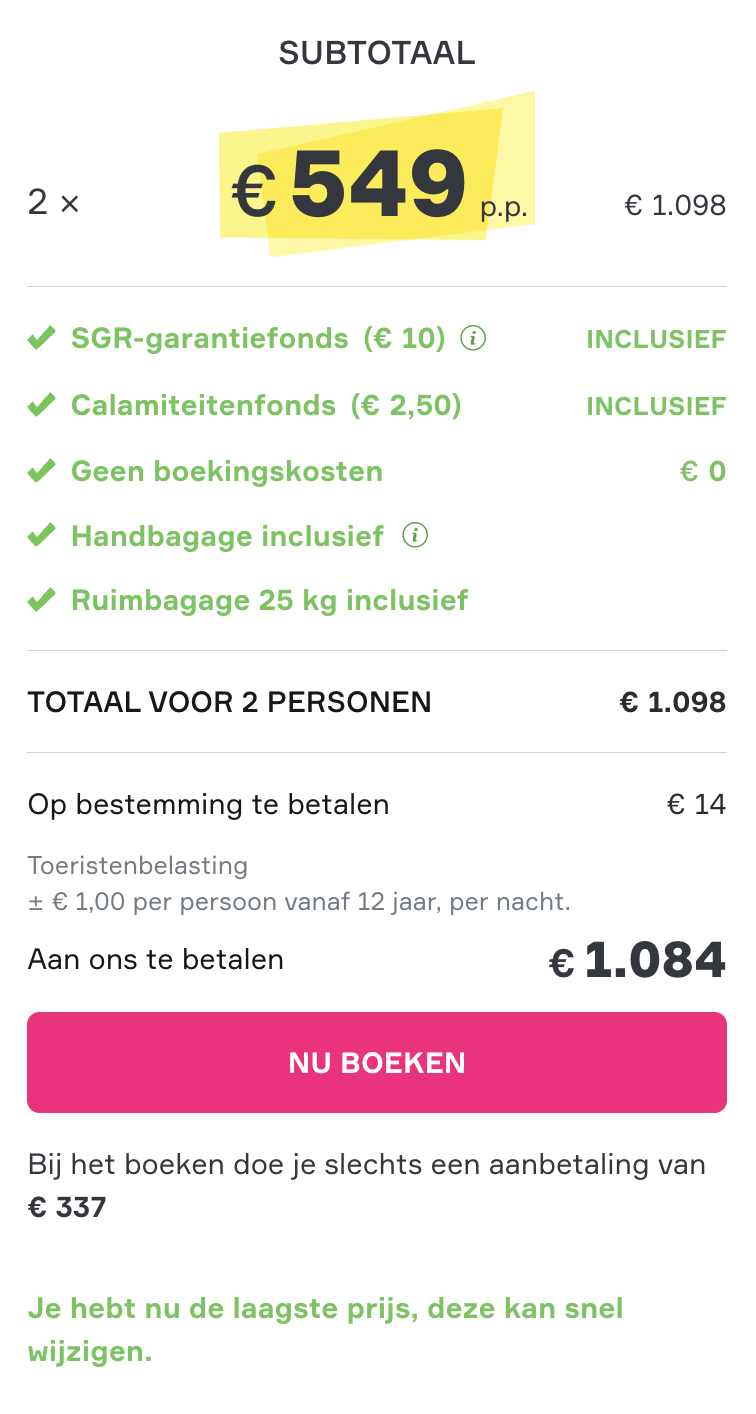The width and height of the screenshot is (756, 1414).
Task: Click the highlighted € 549 p.p. price
Action: tap(378, 187)
